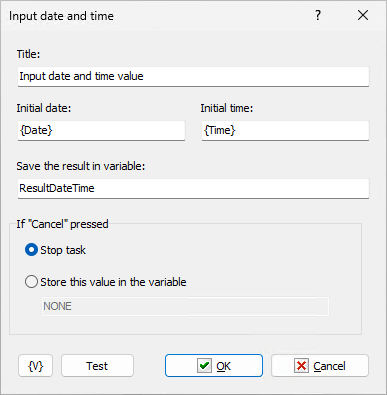This screenshot has height=395, width=387.
Task: Focus the Title text field
Action: point(193,76)
